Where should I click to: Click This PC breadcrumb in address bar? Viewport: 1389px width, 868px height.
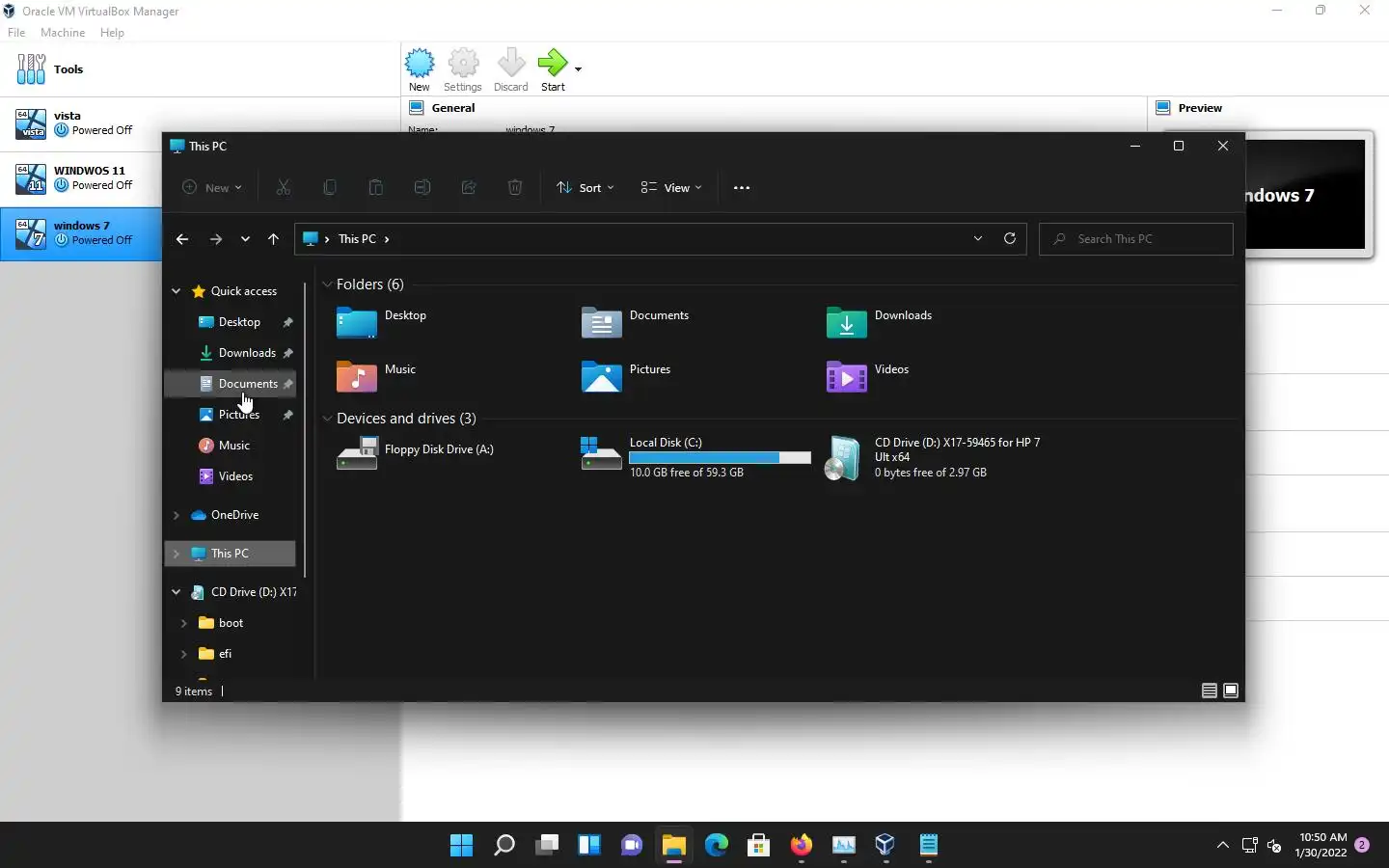[357, 239]
